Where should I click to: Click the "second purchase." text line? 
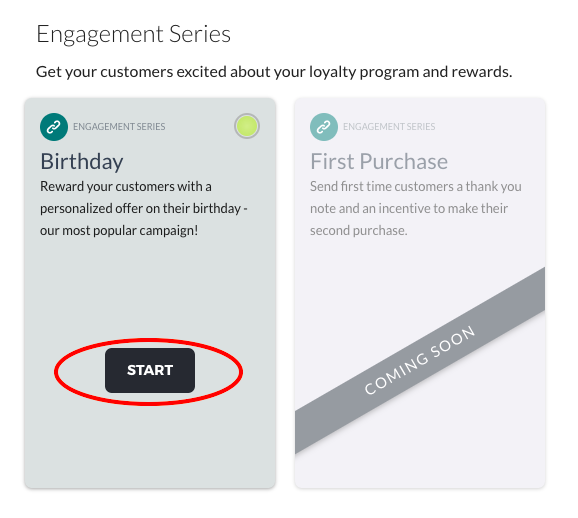tap(359, 231)
